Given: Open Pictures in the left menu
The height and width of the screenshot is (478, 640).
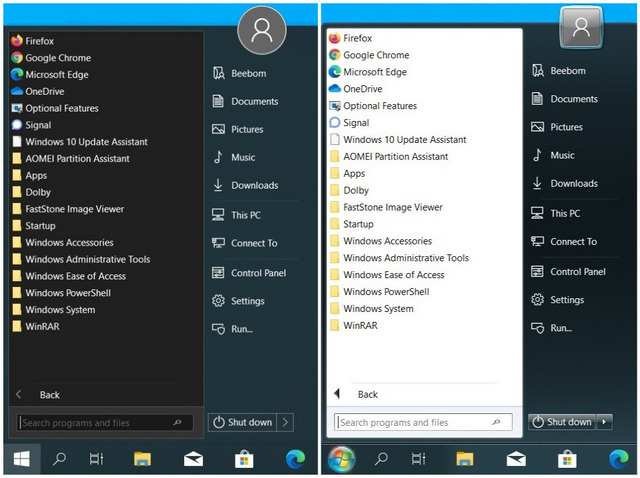Looking at the screenshot, I should 238,129.
